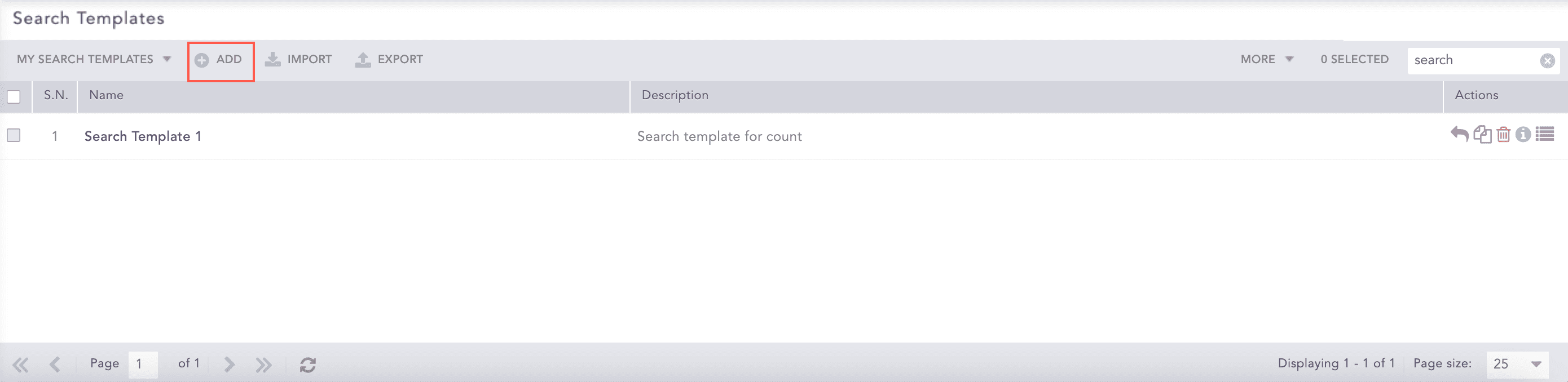Show details via the info icon
The width and height of the screenshot is (1568, 382).
(1523, 134)
